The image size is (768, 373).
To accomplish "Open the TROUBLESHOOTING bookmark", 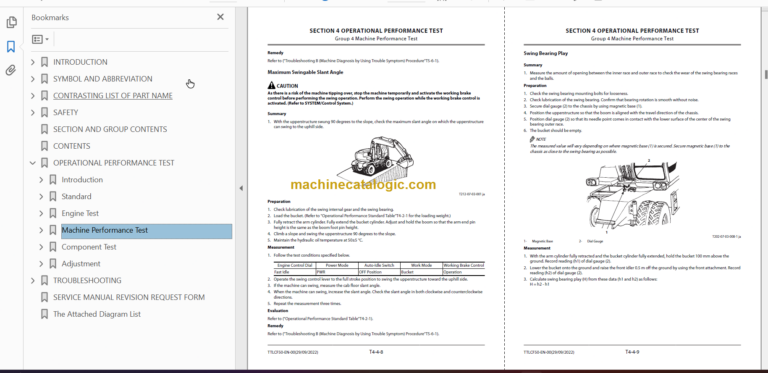I will (87, 280).
